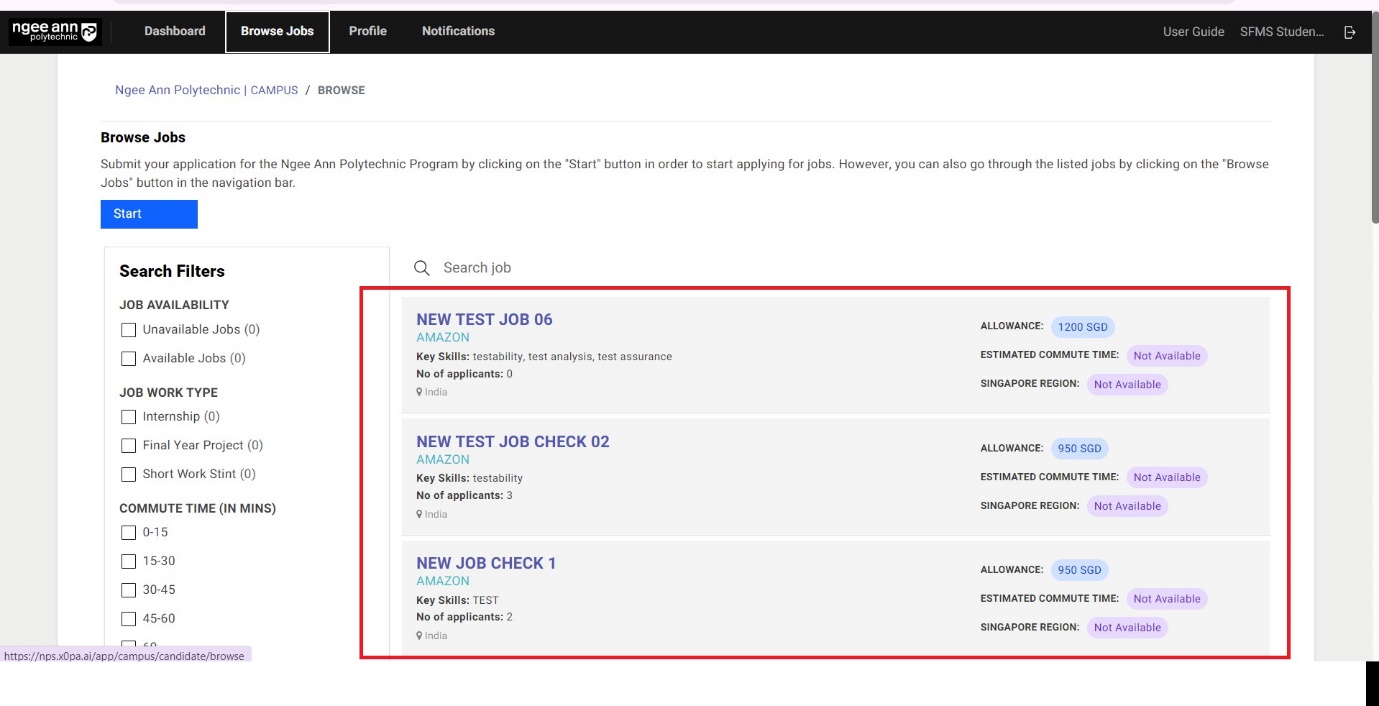Open the User Guide link
This screenshot has width=1379, height=706.
[x=1192, y=31]
